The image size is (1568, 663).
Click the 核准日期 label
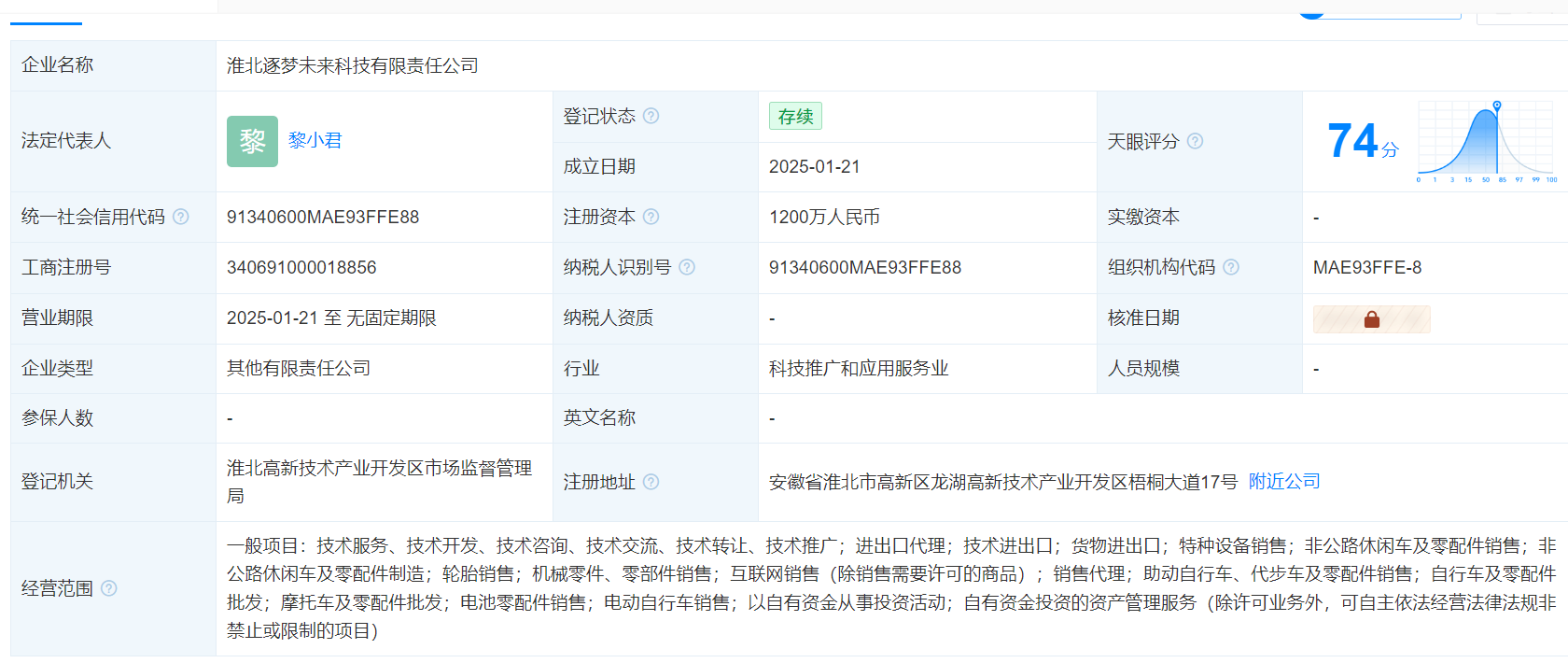coord(1143,317)
